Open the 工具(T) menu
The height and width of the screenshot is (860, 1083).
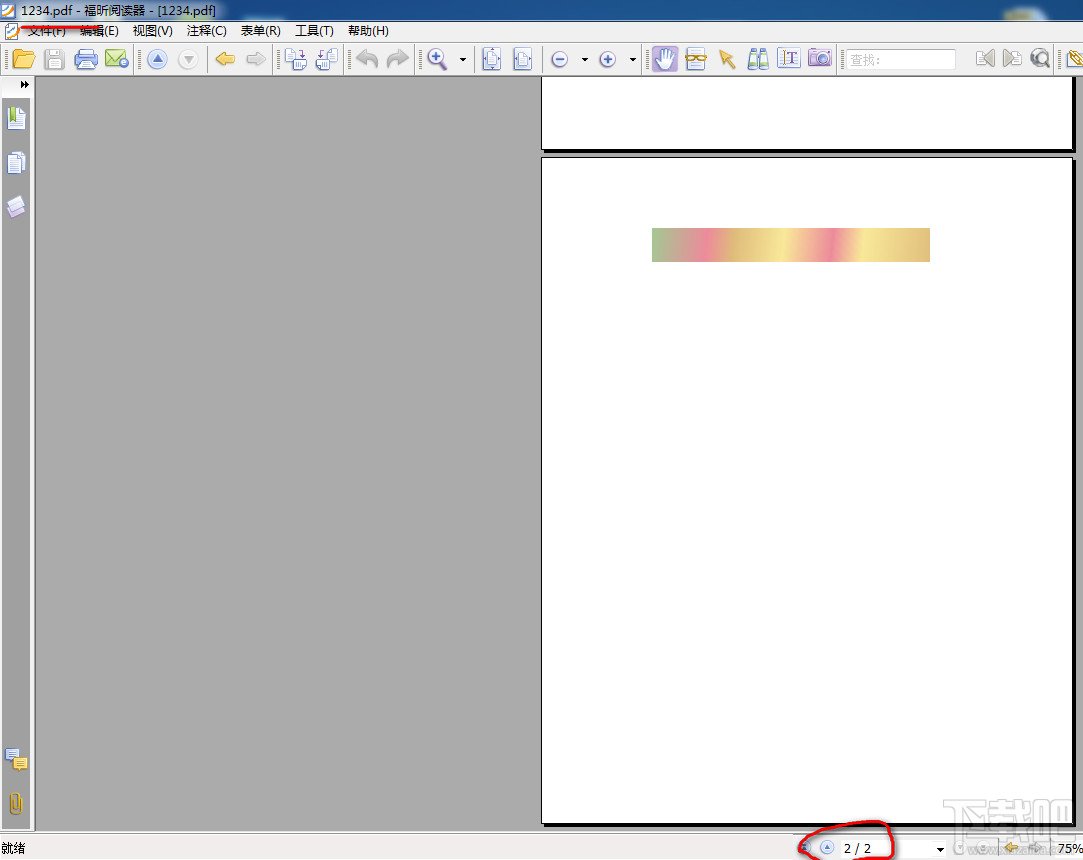point(314,31)
